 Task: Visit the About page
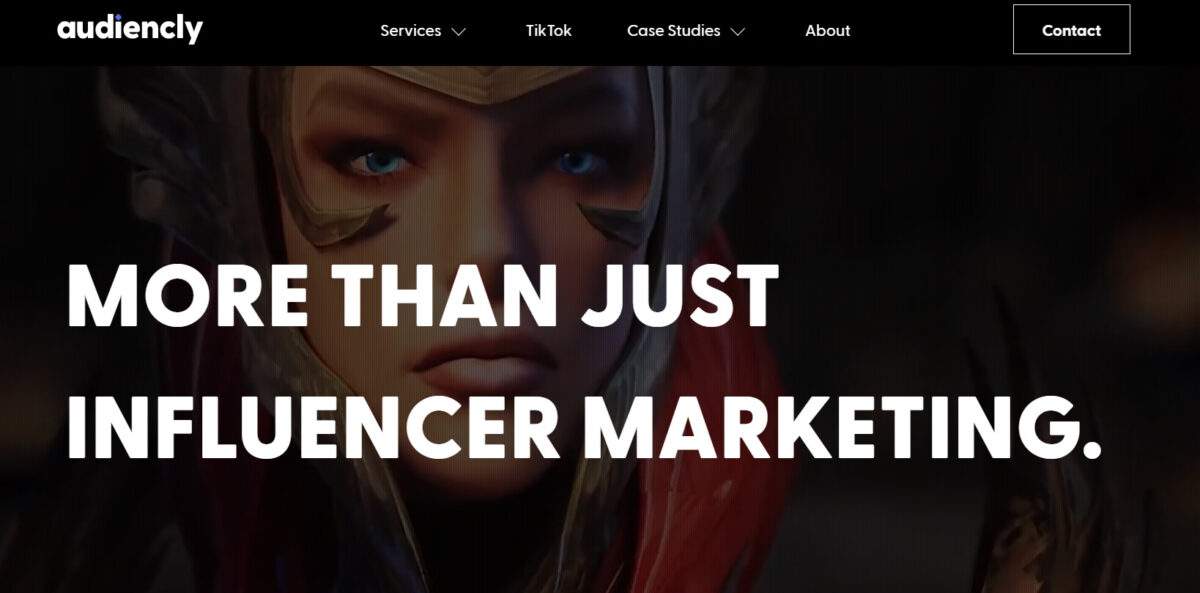pyautogui.click(x=828, y=31)
